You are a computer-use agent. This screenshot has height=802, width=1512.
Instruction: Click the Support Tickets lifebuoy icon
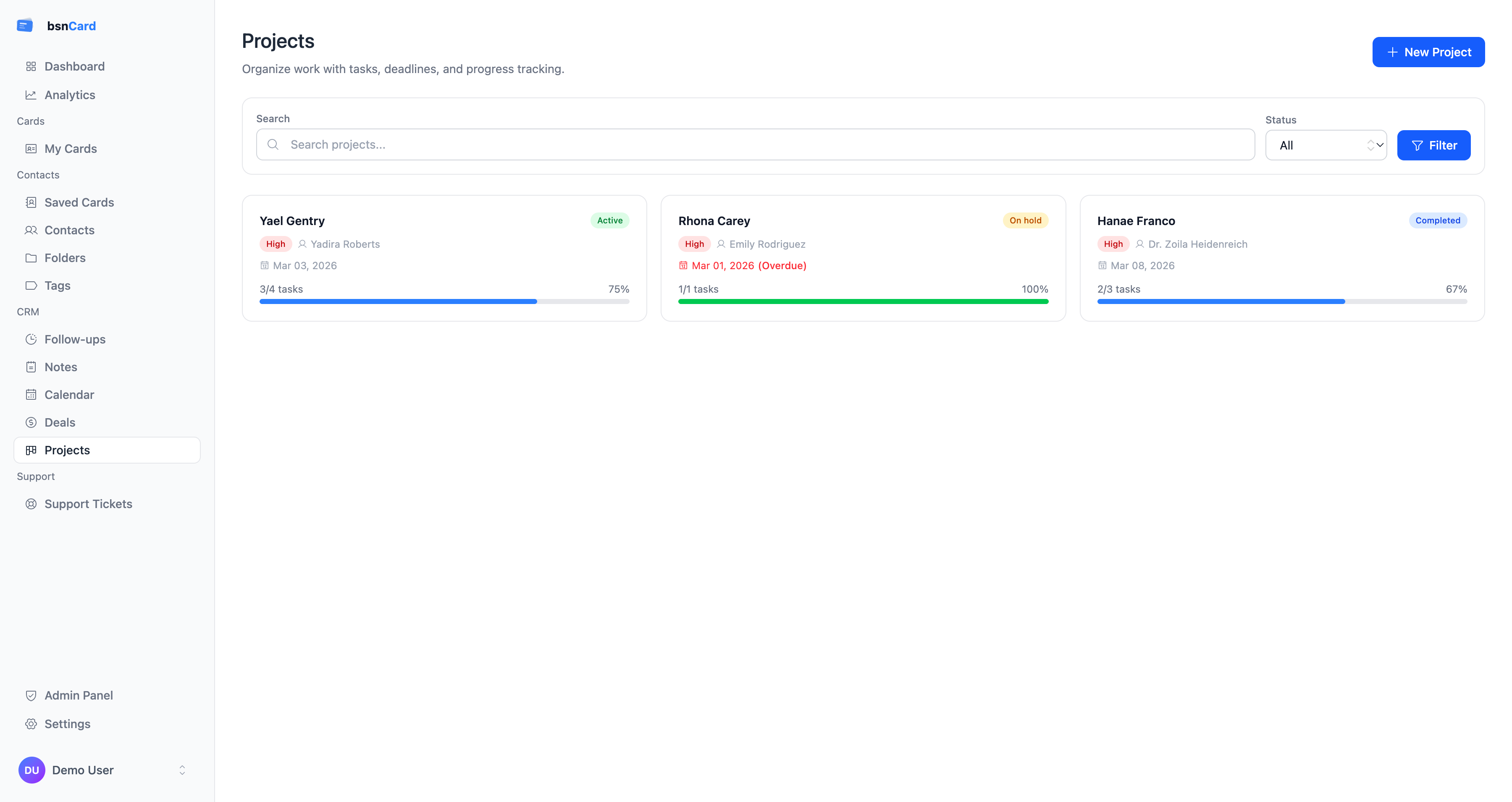[x=31, y=504]
